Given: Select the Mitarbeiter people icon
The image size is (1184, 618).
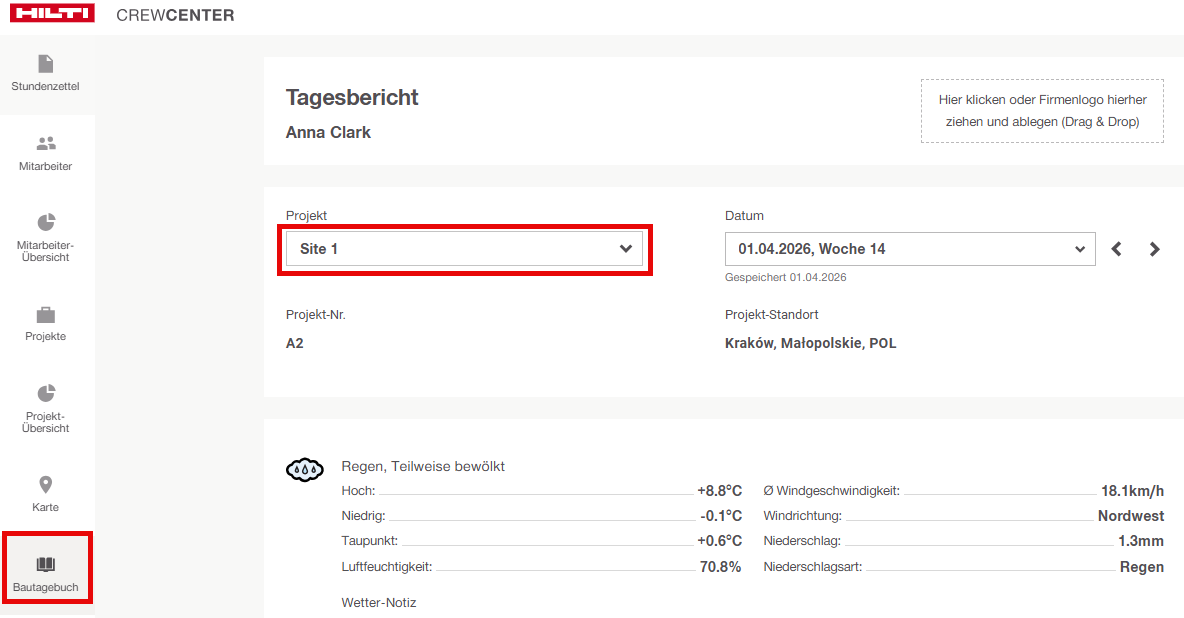Looking at the screenshot, I should pos(46,144).
